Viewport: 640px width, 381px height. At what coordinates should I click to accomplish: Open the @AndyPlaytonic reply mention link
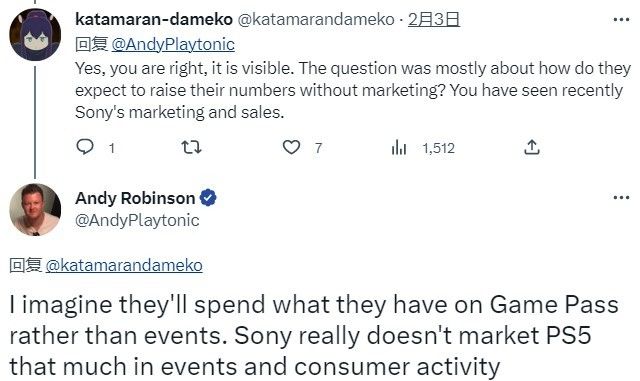tap(173, 44)
